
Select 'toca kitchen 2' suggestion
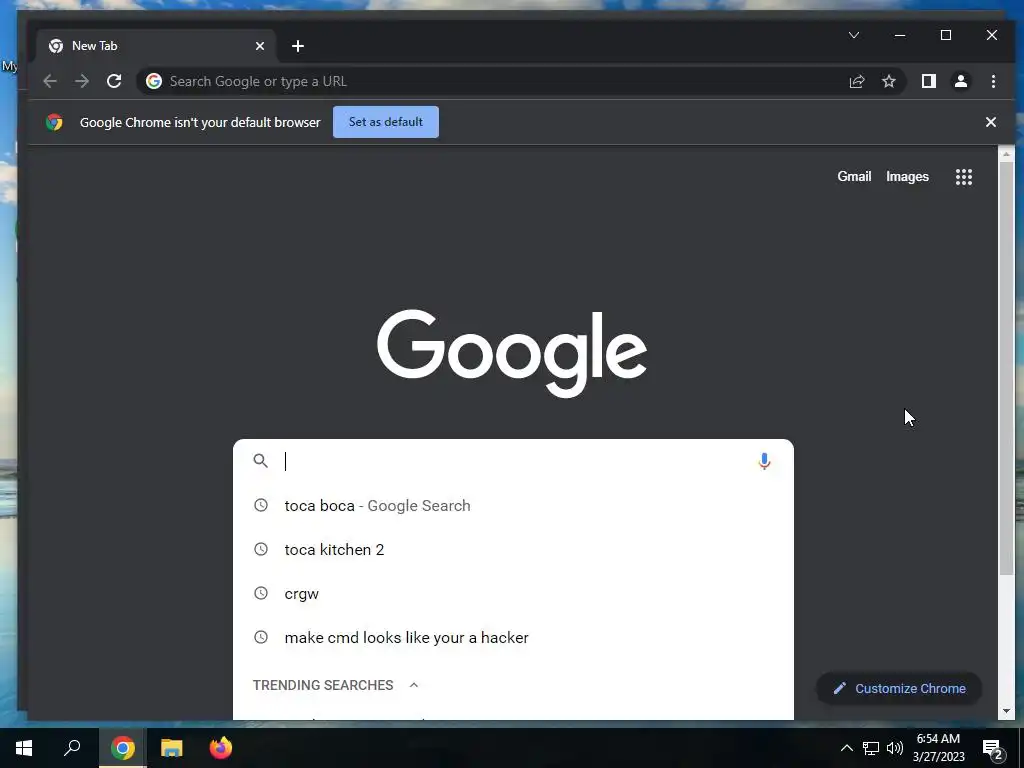[513, 549]
